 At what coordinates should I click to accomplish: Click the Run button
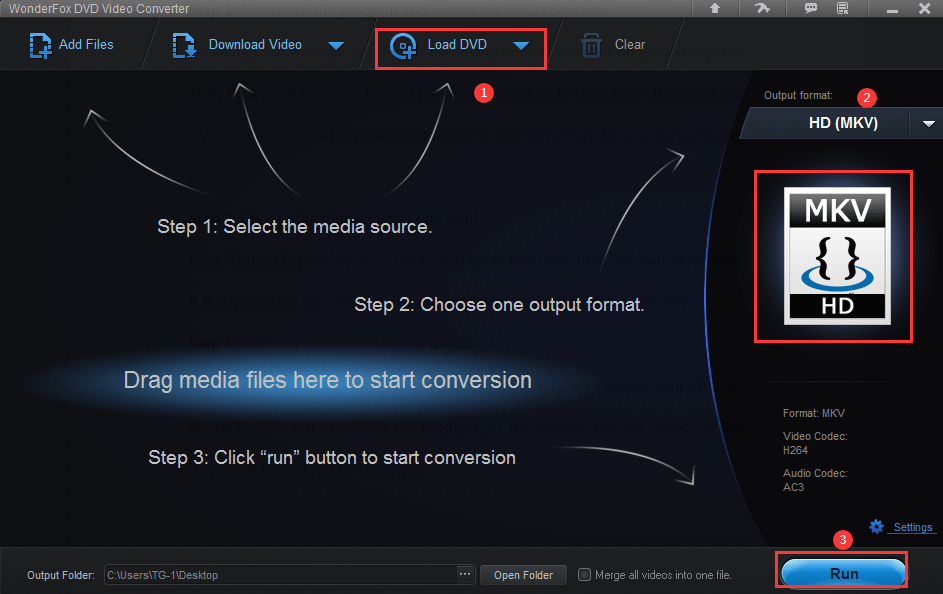(x=841, y=572)
